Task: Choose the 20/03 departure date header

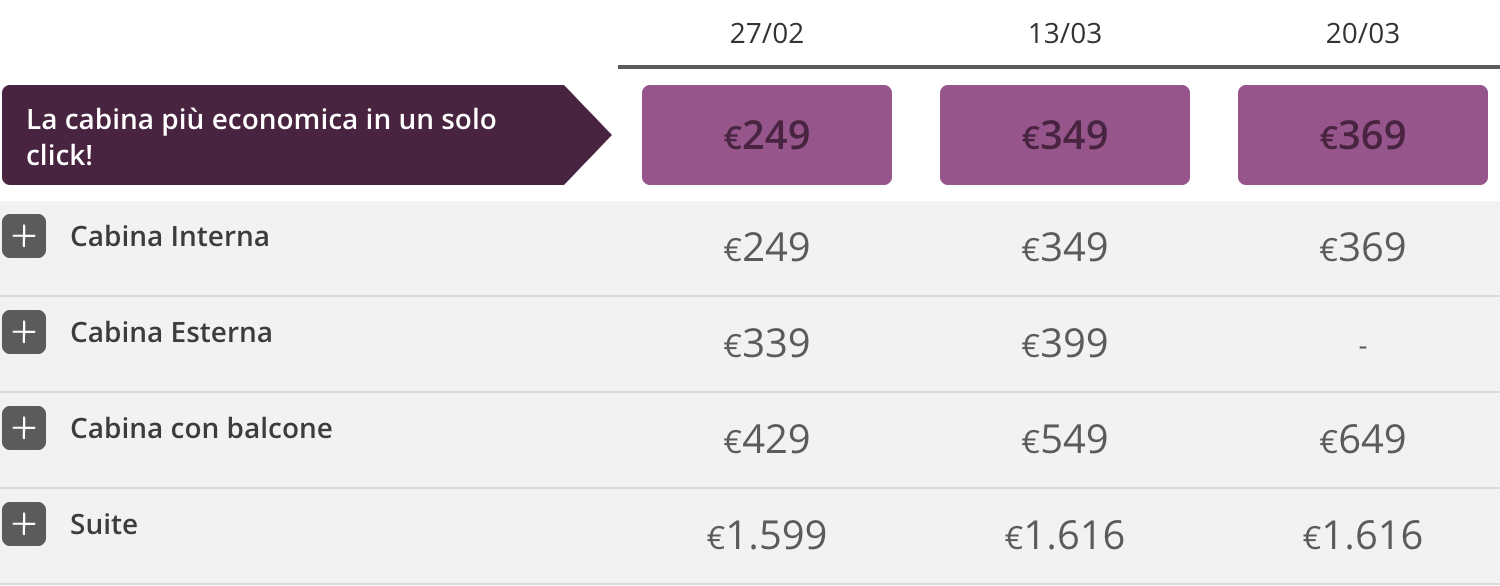Action: (x=1363, y=33)
